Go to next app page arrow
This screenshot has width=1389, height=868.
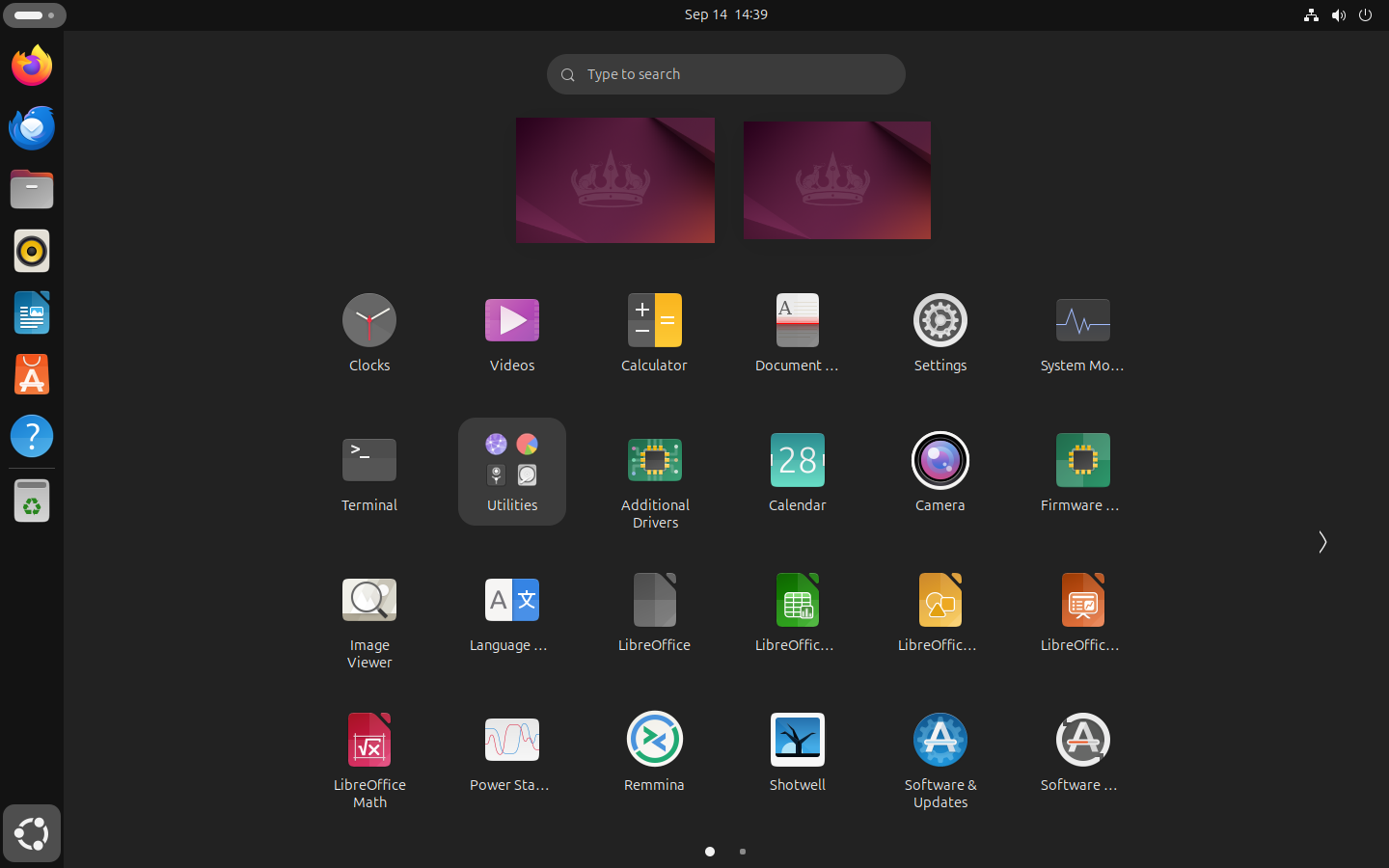[x=1322, y=542]
